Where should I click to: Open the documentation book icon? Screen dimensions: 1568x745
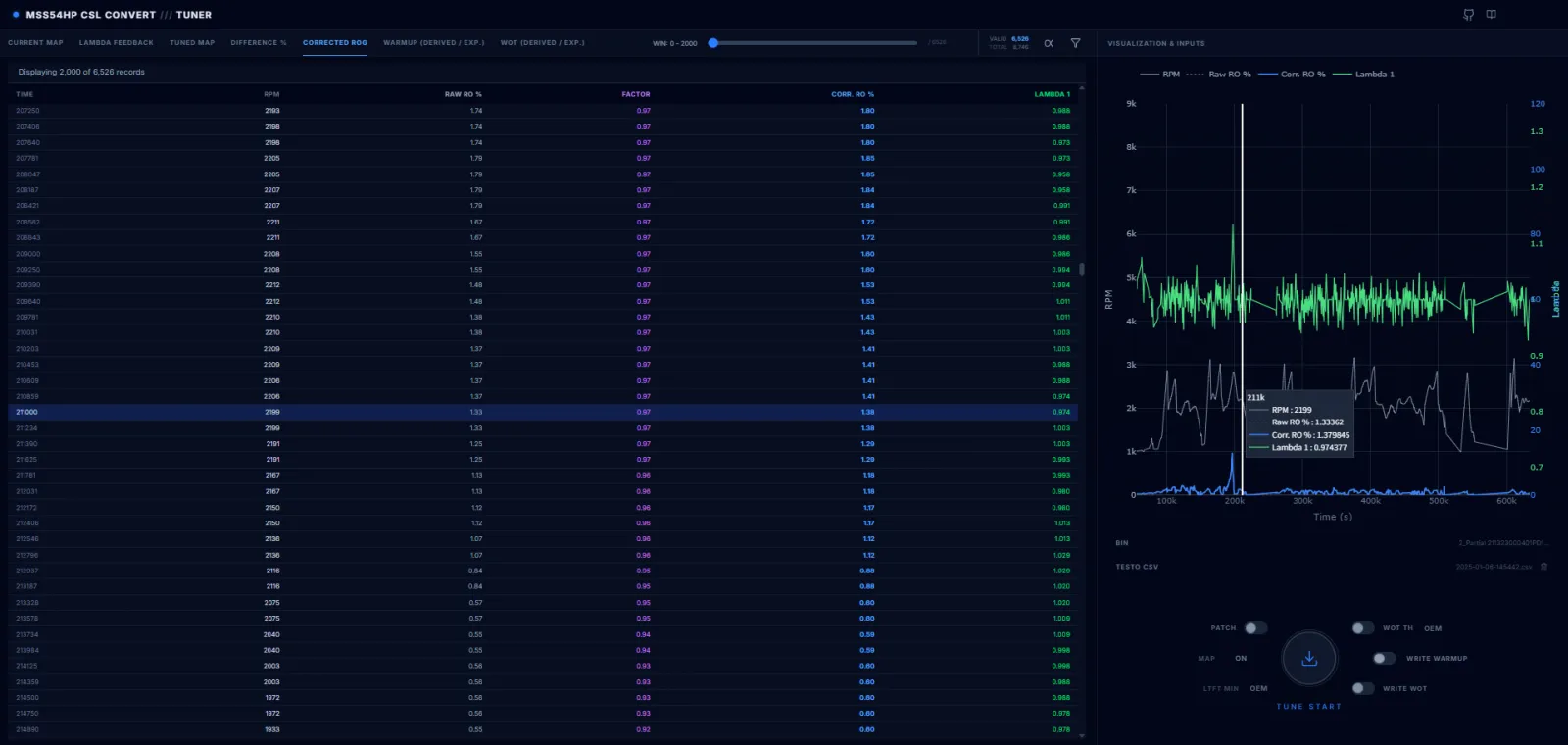[1491, 15]
